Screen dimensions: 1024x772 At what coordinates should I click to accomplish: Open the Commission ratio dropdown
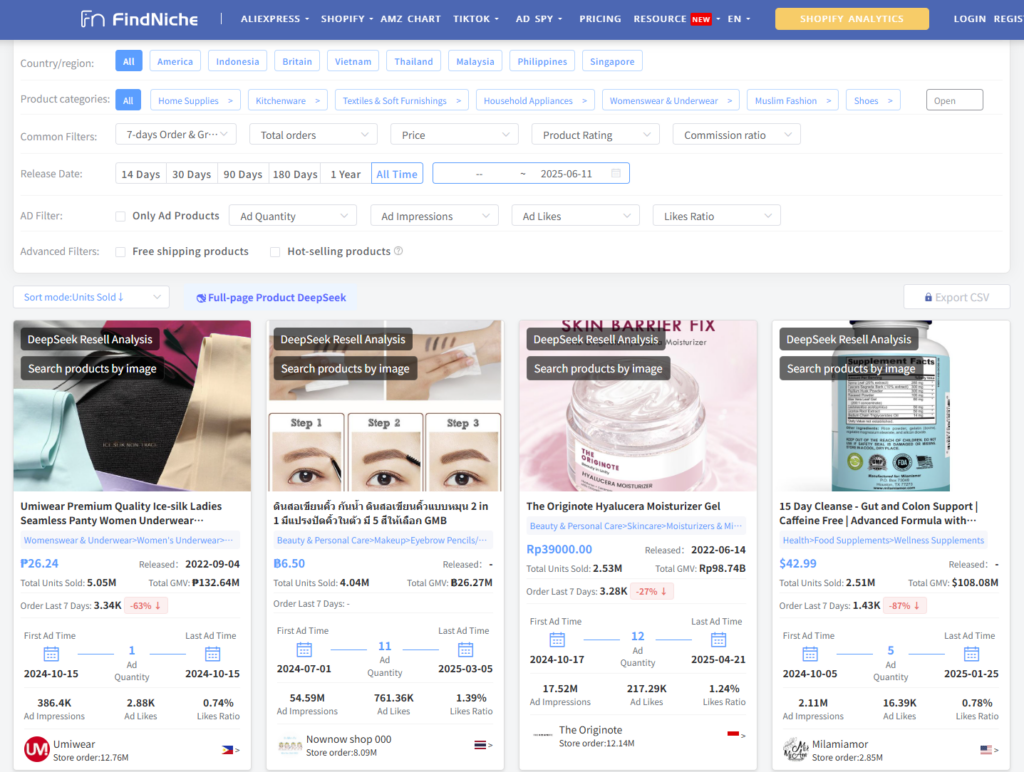tap(737, 135)
